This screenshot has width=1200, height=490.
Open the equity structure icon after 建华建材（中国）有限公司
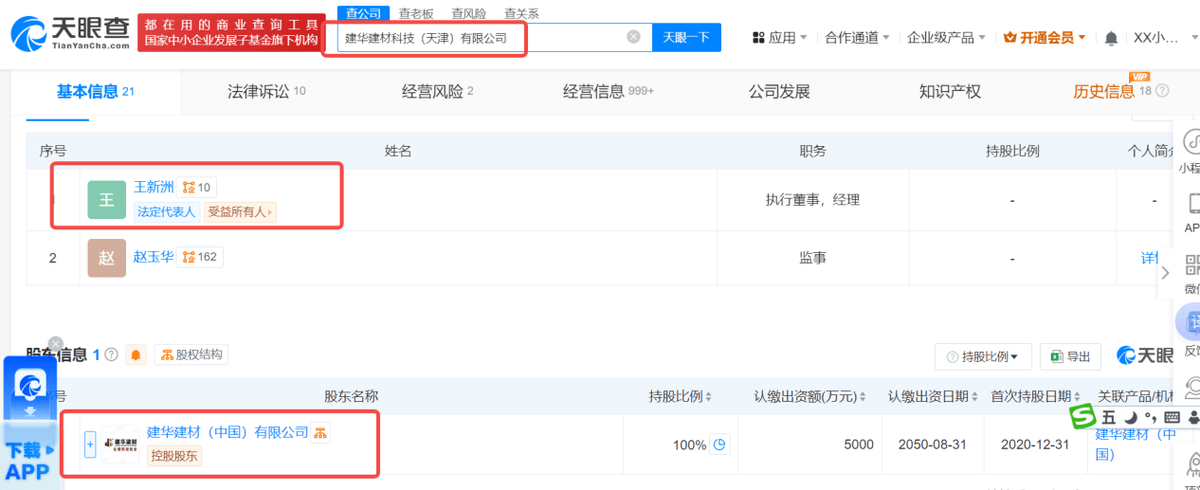320,432
